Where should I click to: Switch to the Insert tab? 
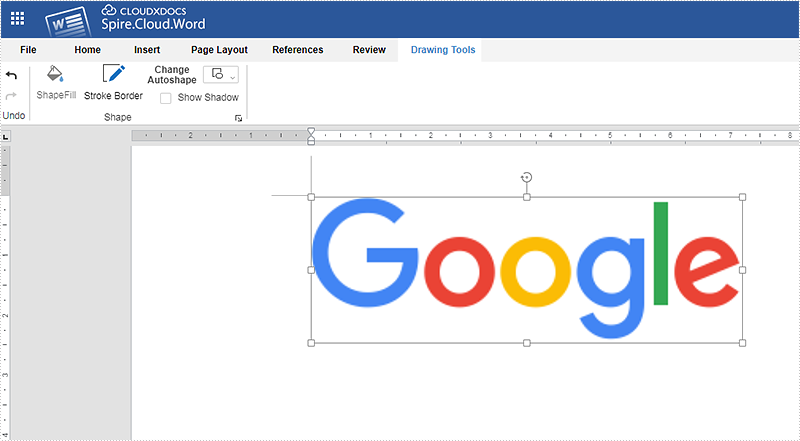point(147,50)
